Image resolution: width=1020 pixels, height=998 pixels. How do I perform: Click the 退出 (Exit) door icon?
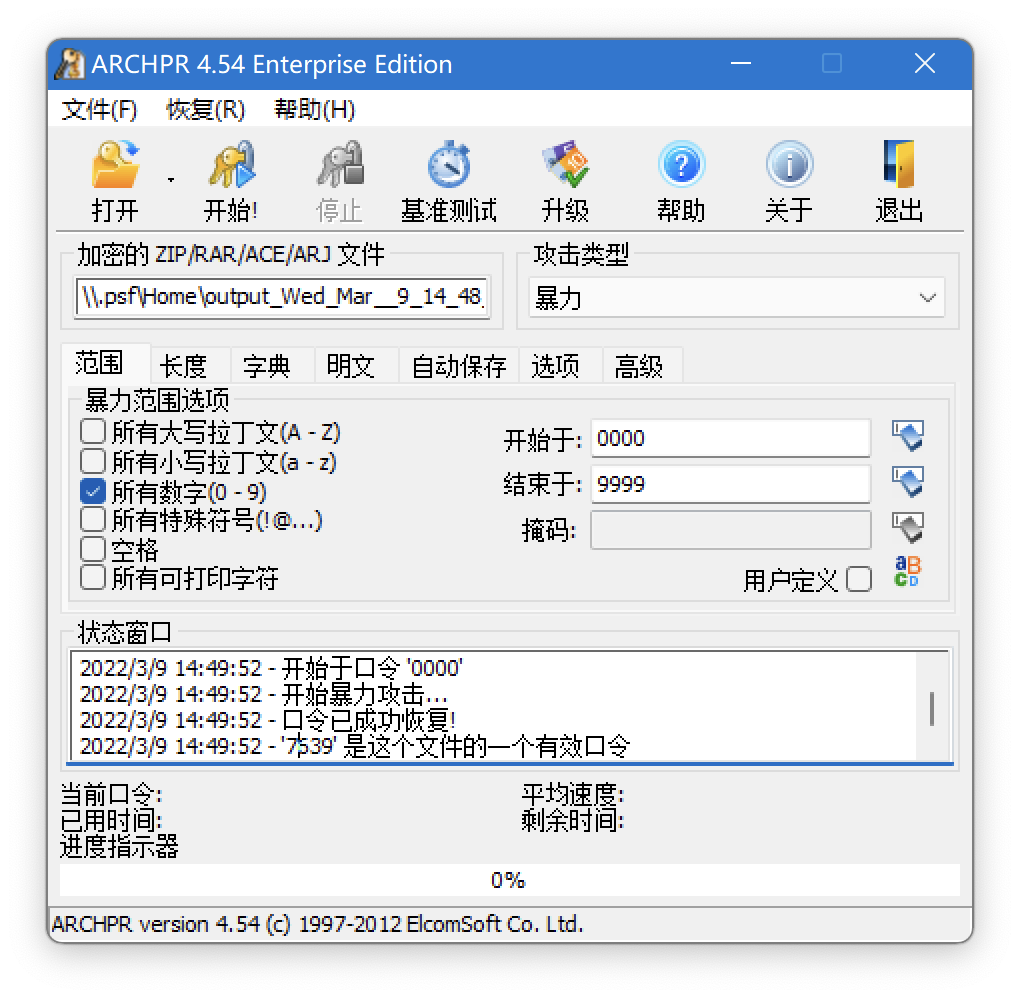click(x=898, y=165)
